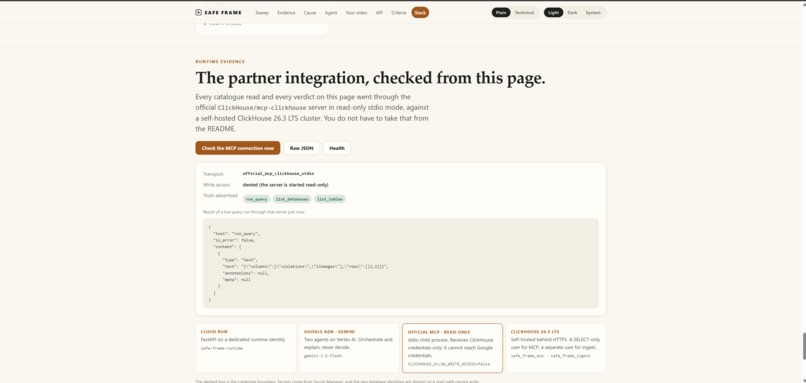Image resolution: width=806 pixels, height=383 pixels.
Task: Open the ClickHouse 26.3 LTS card
Action: click(x=556, y=348)
